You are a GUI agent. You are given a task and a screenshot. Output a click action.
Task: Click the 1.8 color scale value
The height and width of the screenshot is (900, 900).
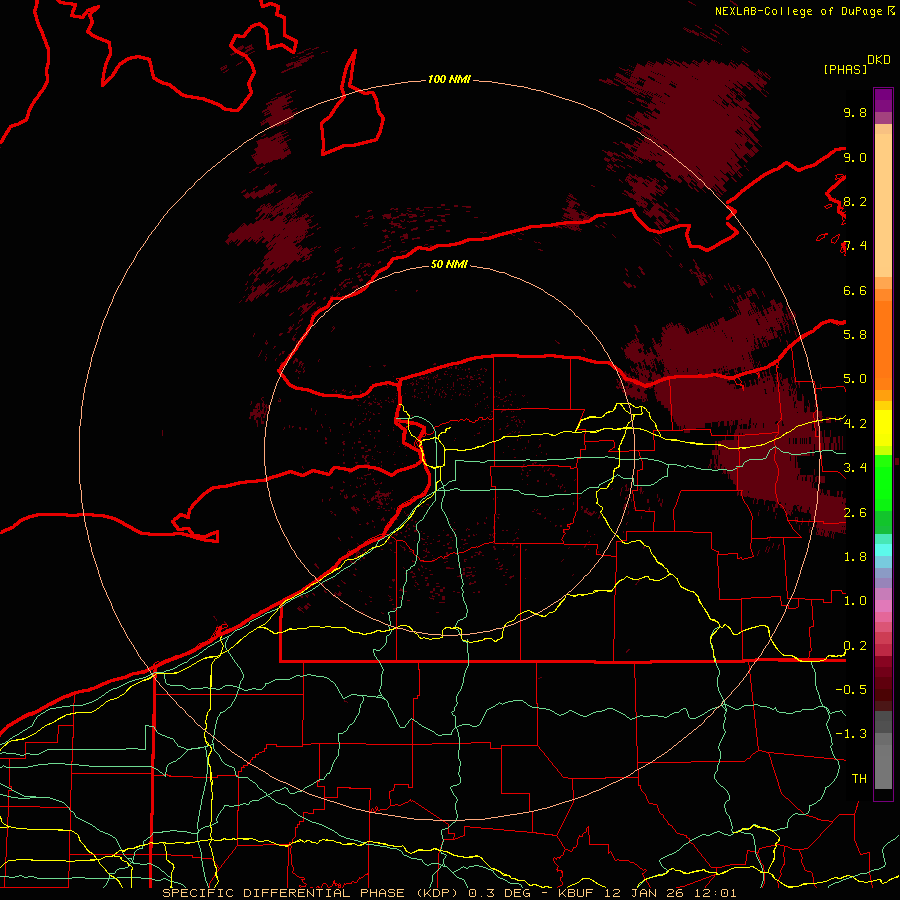point(855,556)
